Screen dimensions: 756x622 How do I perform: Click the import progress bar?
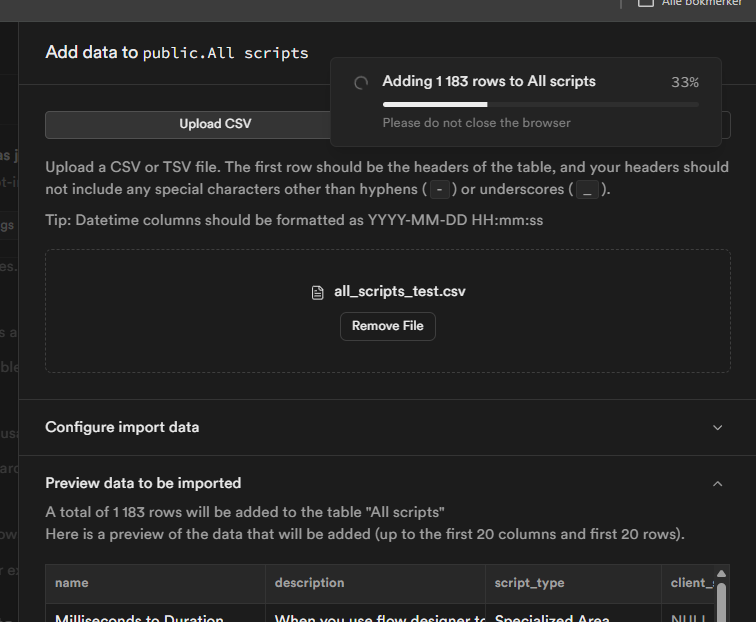(x=540, y=104)
